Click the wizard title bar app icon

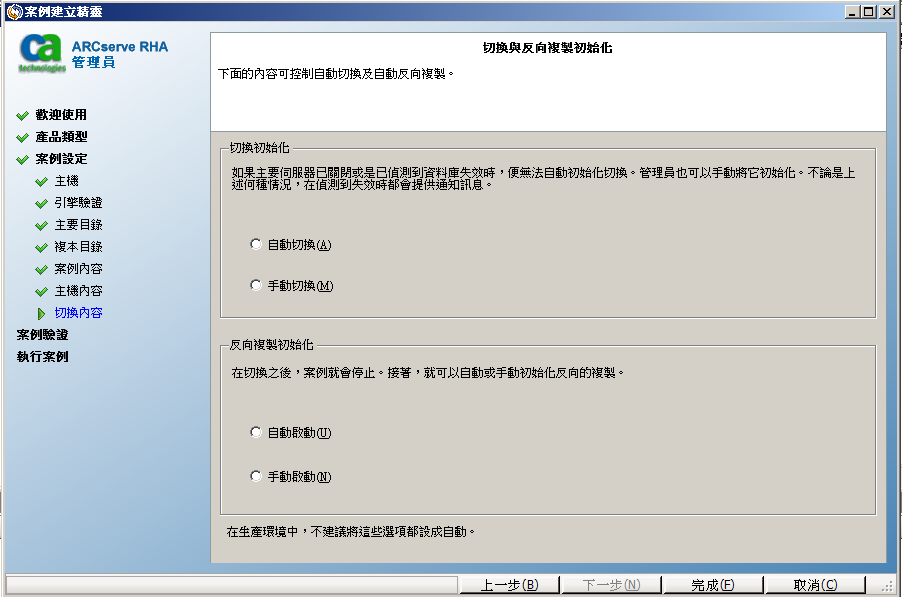tap(14, 12)
